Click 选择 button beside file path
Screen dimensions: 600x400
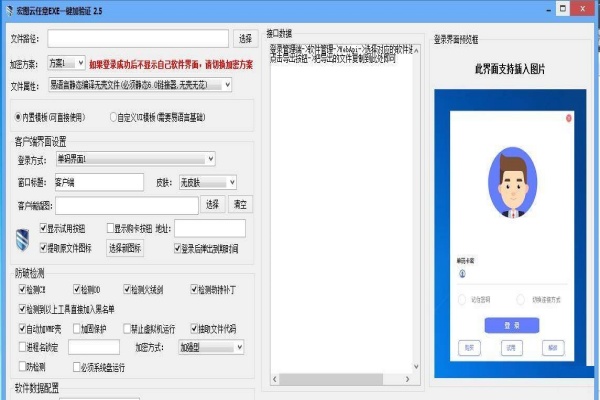tap(246, 39)
